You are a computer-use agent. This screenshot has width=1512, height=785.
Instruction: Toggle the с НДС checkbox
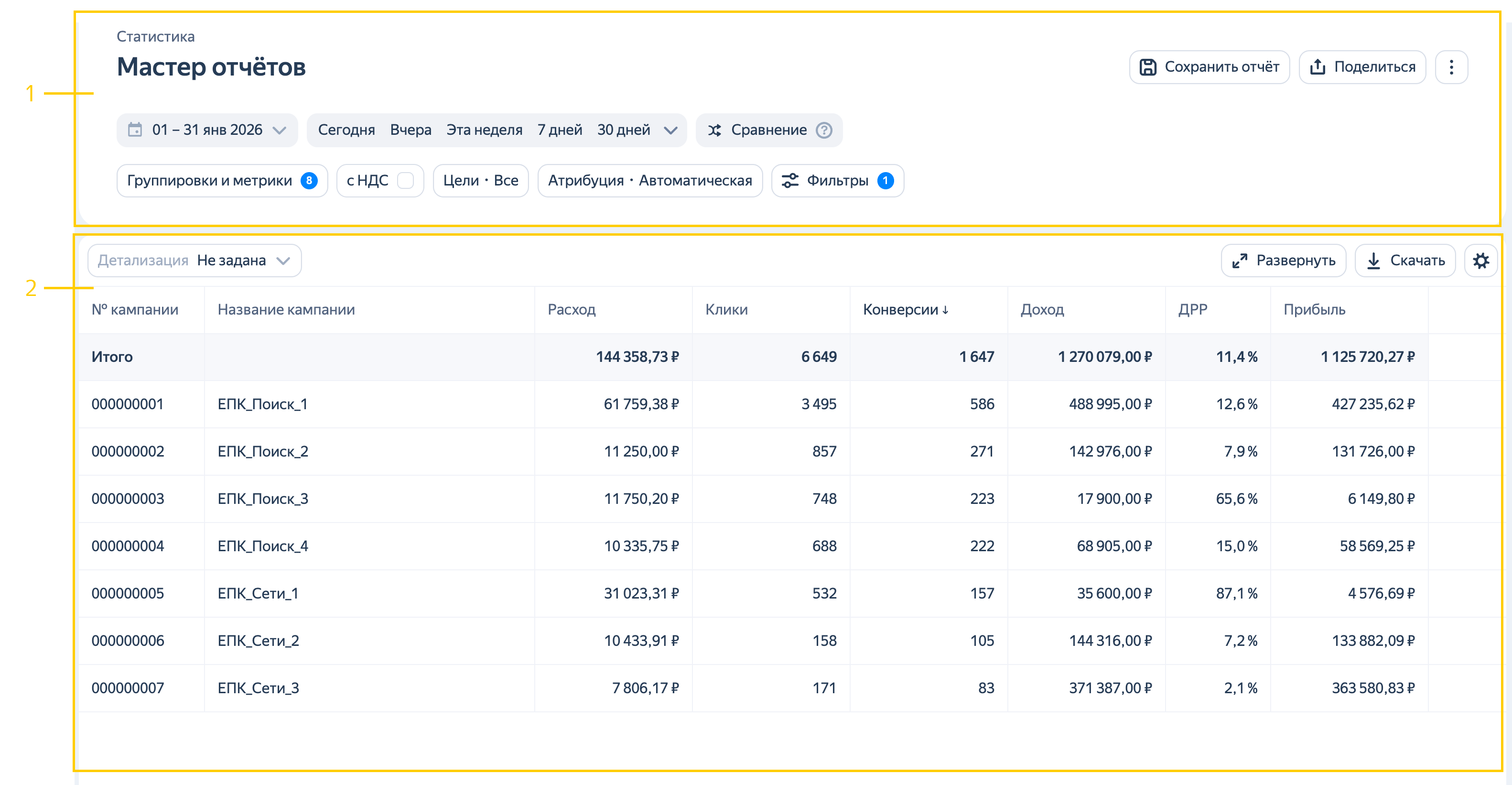click(x=406, y=181)
